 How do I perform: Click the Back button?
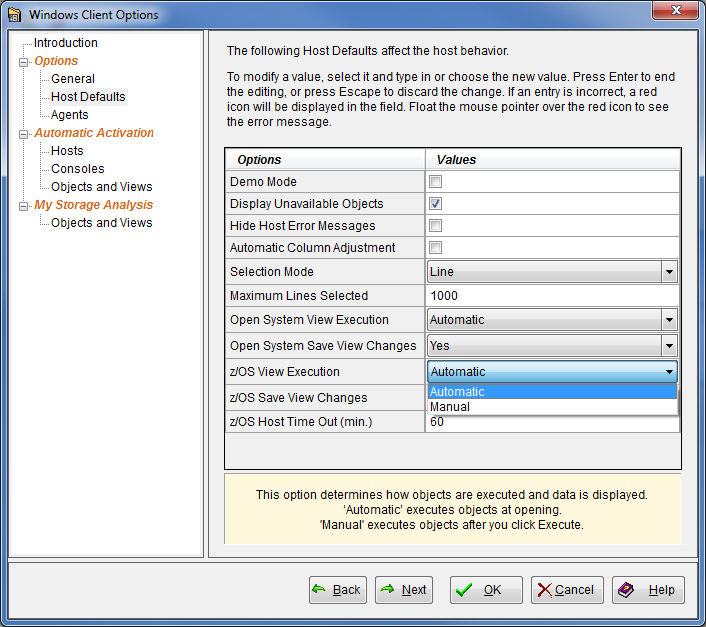338,590
